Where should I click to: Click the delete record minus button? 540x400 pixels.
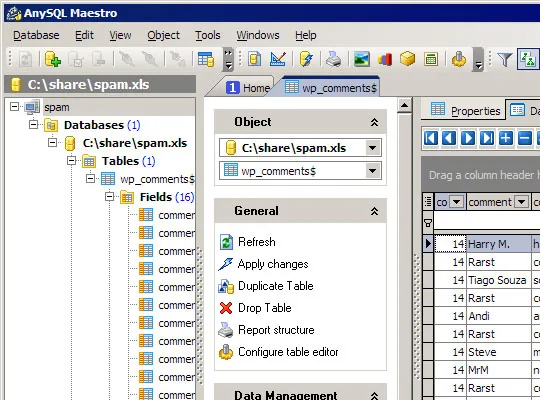pos(524,138)
